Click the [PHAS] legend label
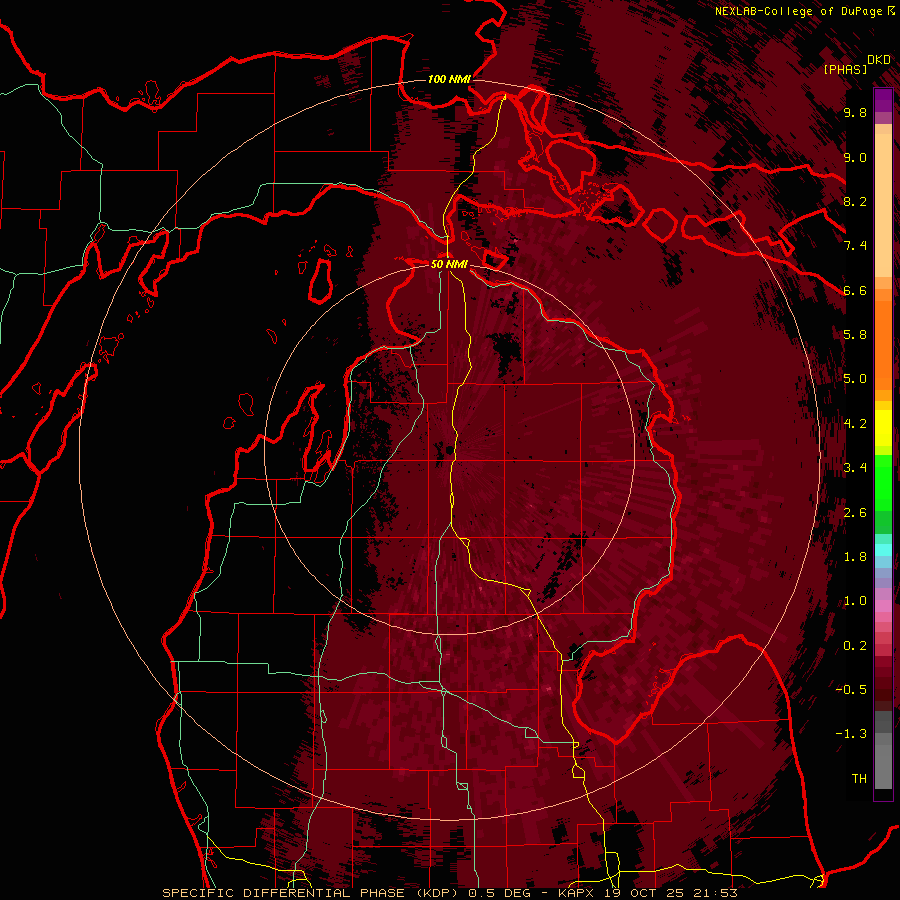This screenshot has height=900, width=900. pos(845,69)
